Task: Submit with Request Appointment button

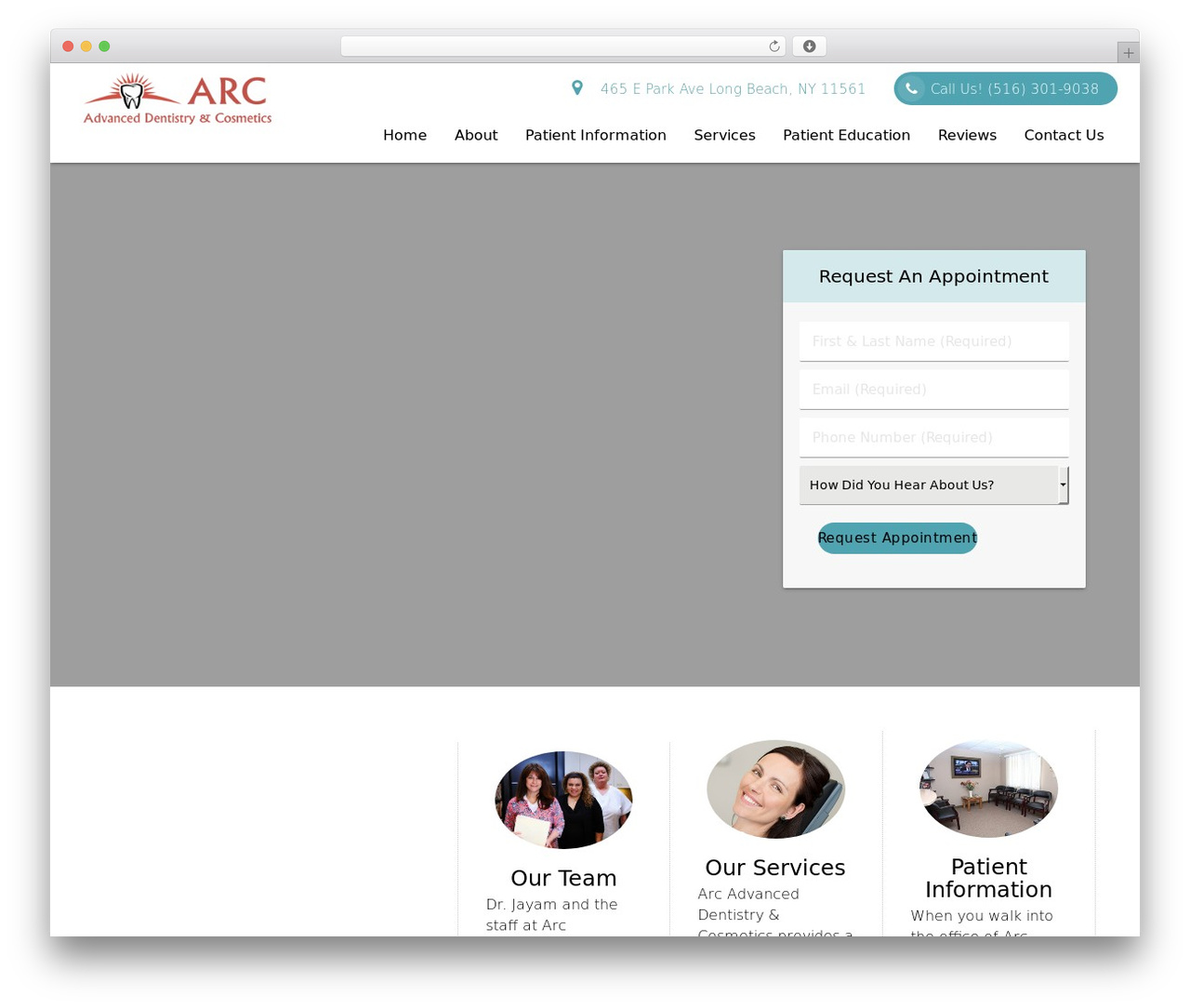Action: point(897,538)
